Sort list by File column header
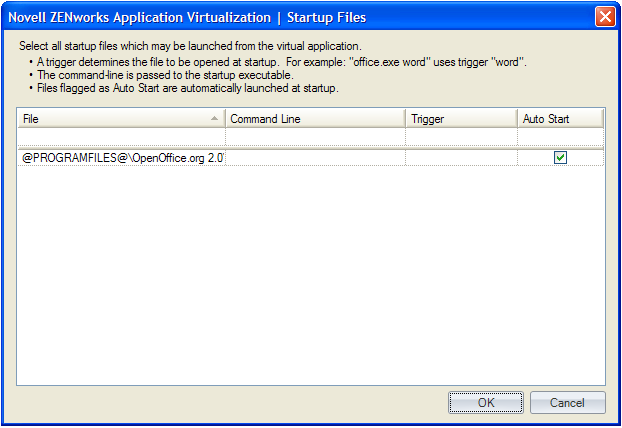Screen dimensions: 622x428 click(110, 119)
